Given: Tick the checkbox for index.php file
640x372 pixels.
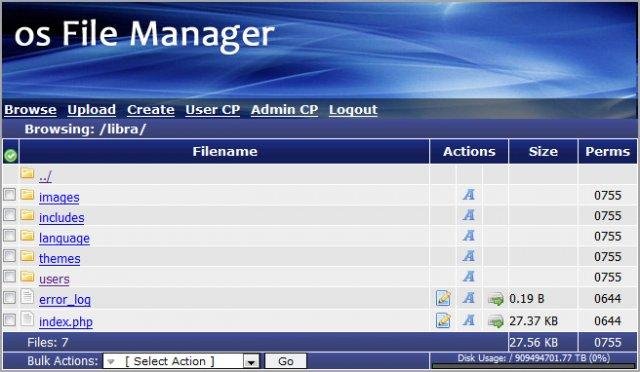Looking at the screenshot, I should pos(9,320).
